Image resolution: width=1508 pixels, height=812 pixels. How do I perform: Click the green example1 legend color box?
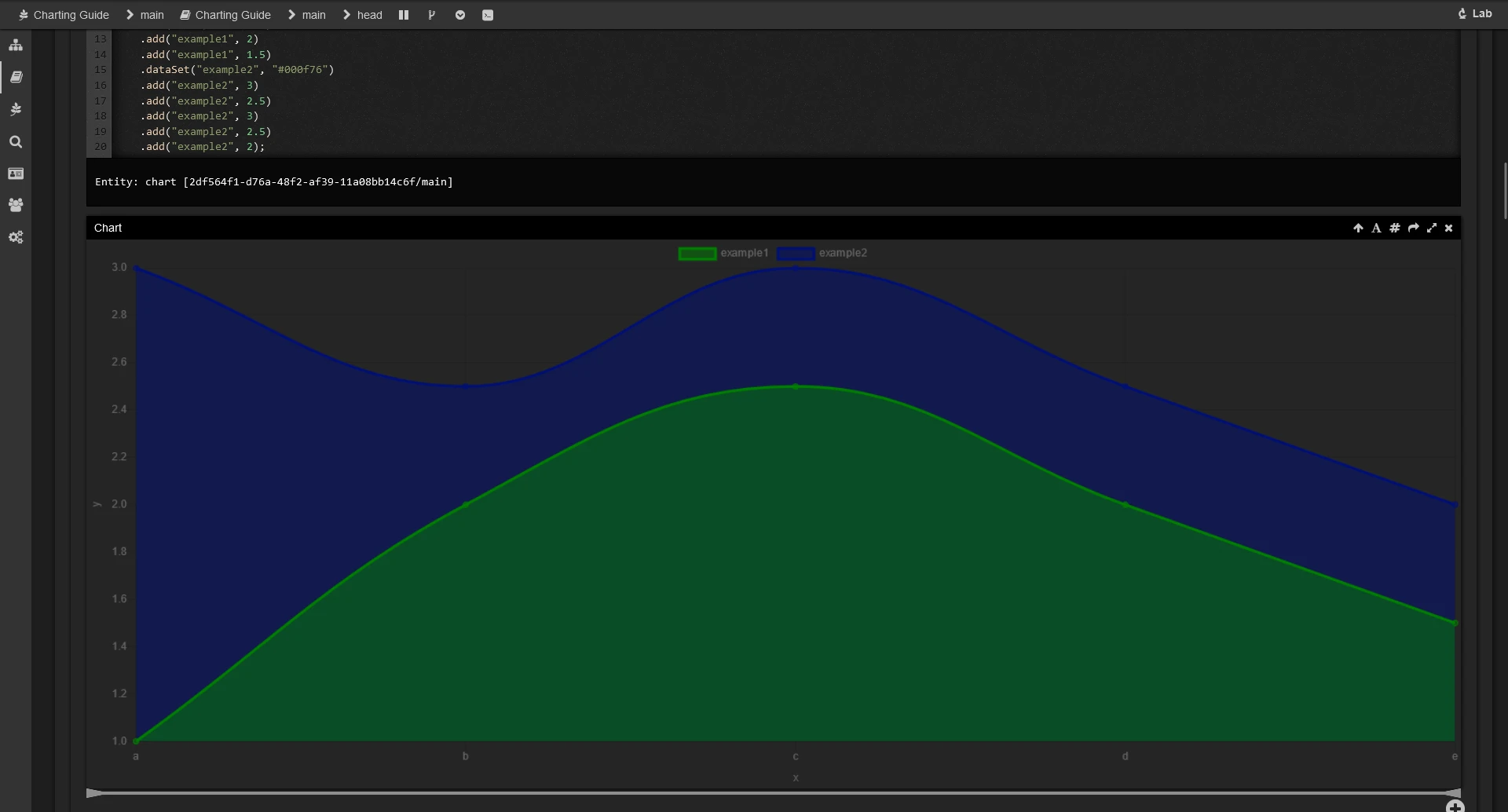tap(697, 254)
